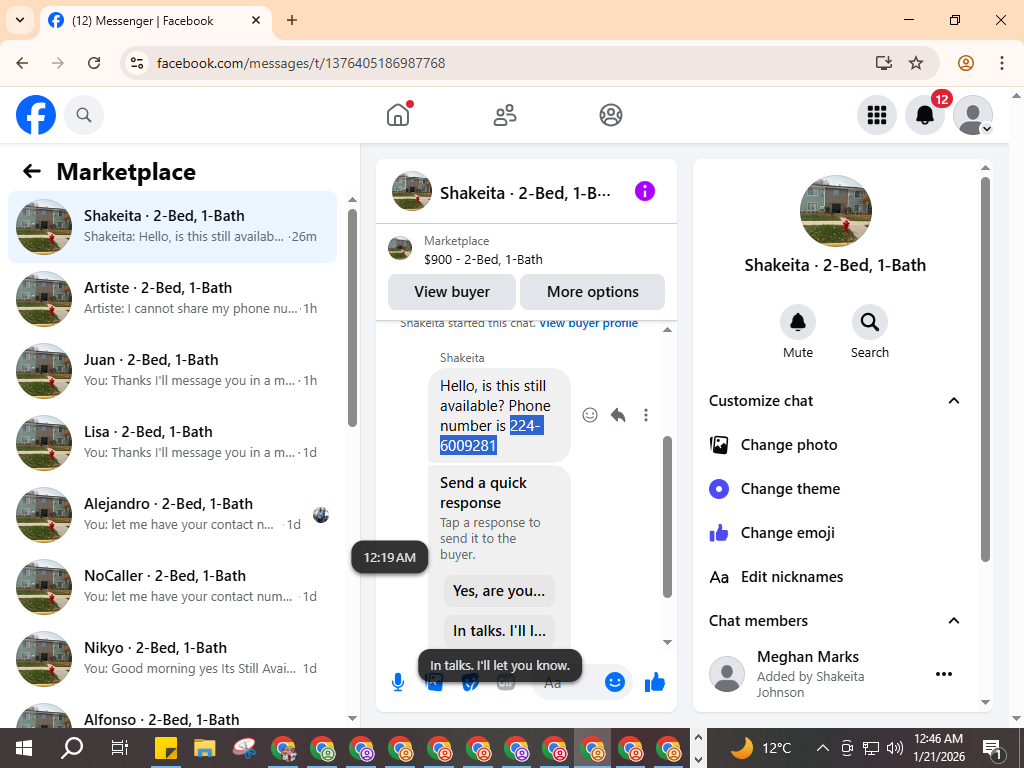Close the Messenger Facebook tab

[256, 20]
